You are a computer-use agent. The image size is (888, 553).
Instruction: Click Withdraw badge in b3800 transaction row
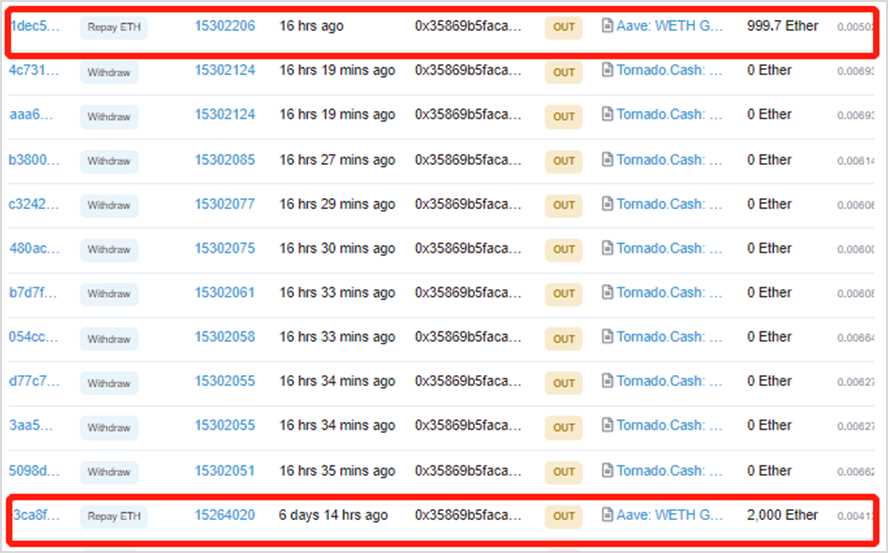(108, 161)
